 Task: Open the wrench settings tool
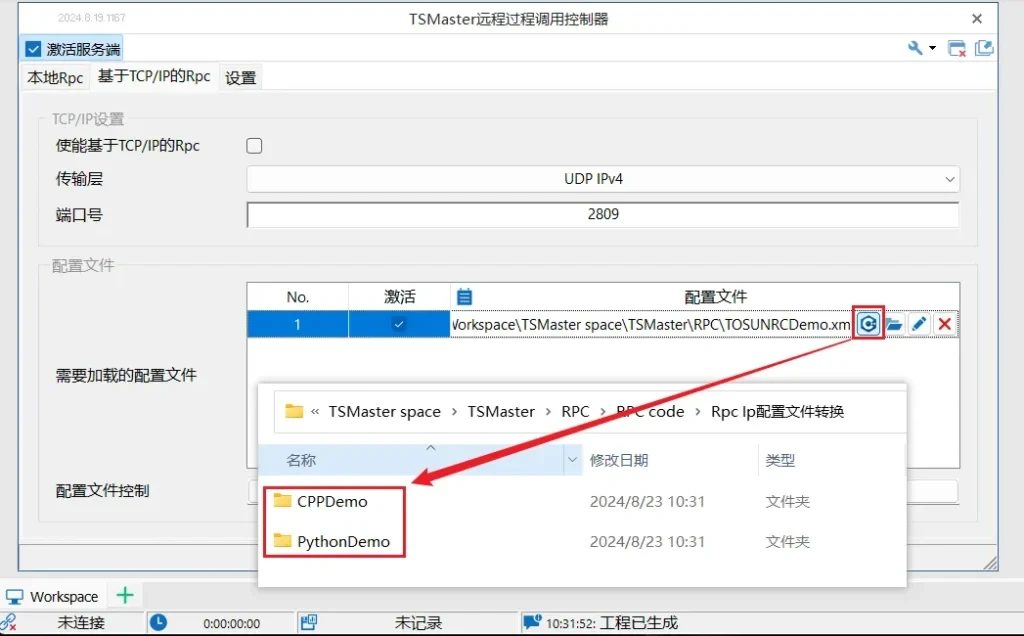pos(914,48)
